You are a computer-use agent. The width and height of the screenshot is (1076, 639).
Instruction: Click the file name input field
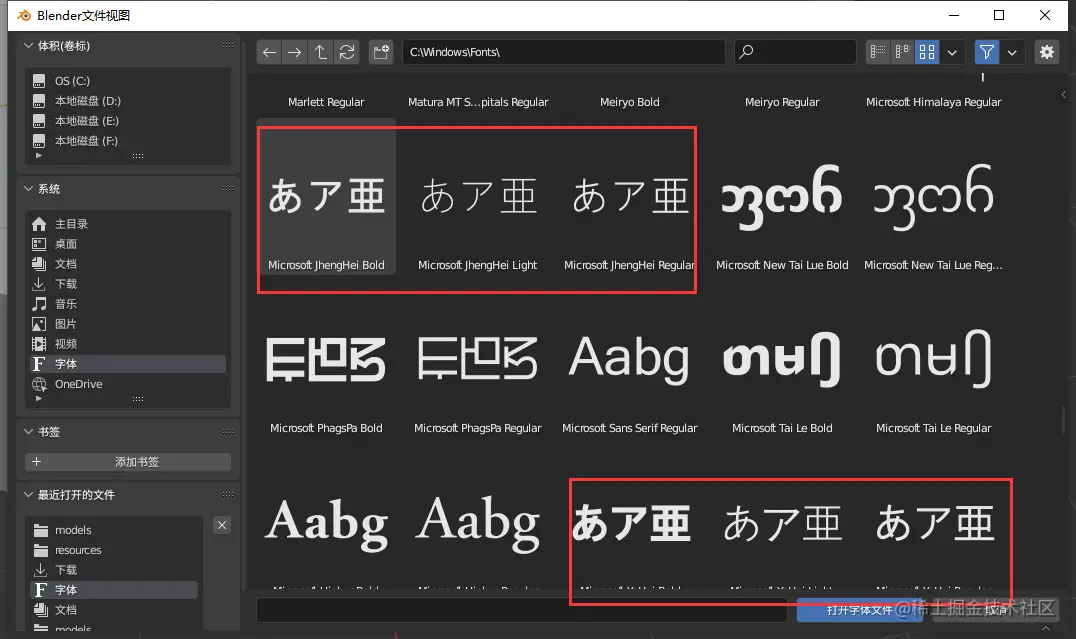[522, 610]
